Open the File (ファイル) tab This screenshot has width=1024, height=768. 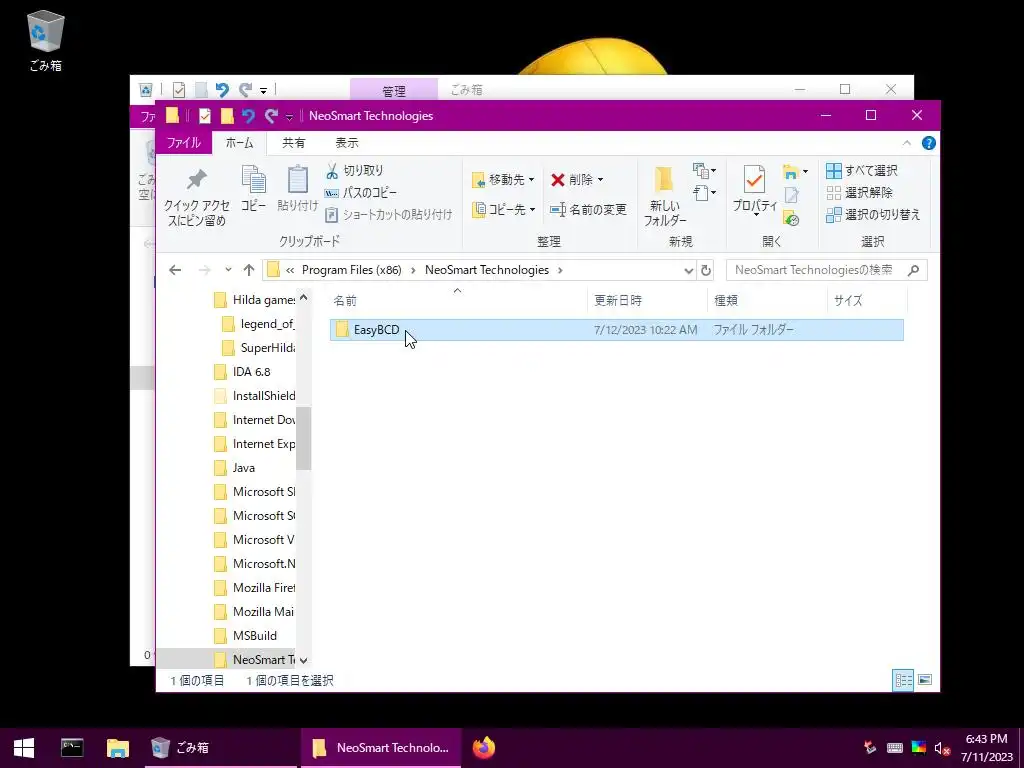pos(184,142)
